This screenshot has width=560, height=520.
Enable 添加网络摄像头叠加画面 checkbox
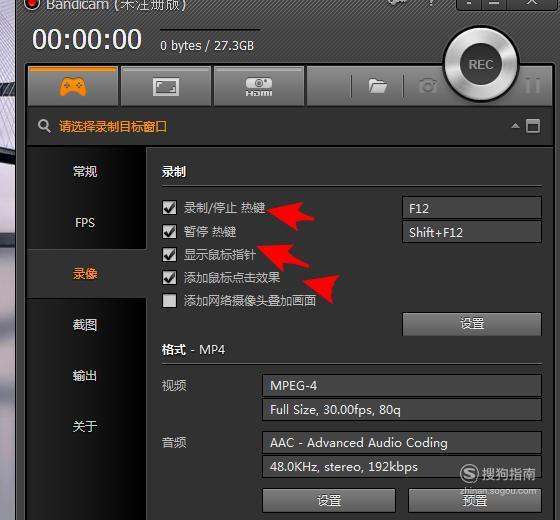[169, 300]
